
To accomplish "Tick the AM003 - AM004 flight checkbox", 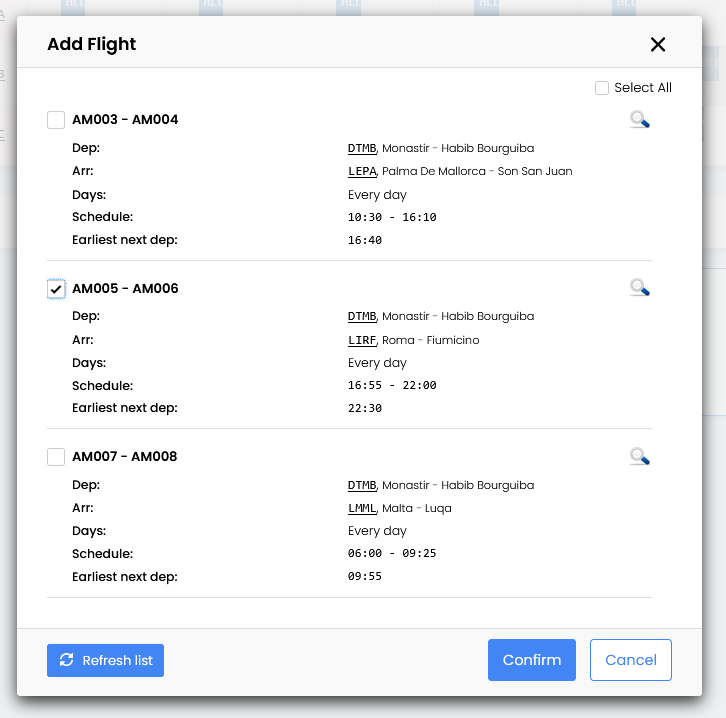I will coord(56,120).
